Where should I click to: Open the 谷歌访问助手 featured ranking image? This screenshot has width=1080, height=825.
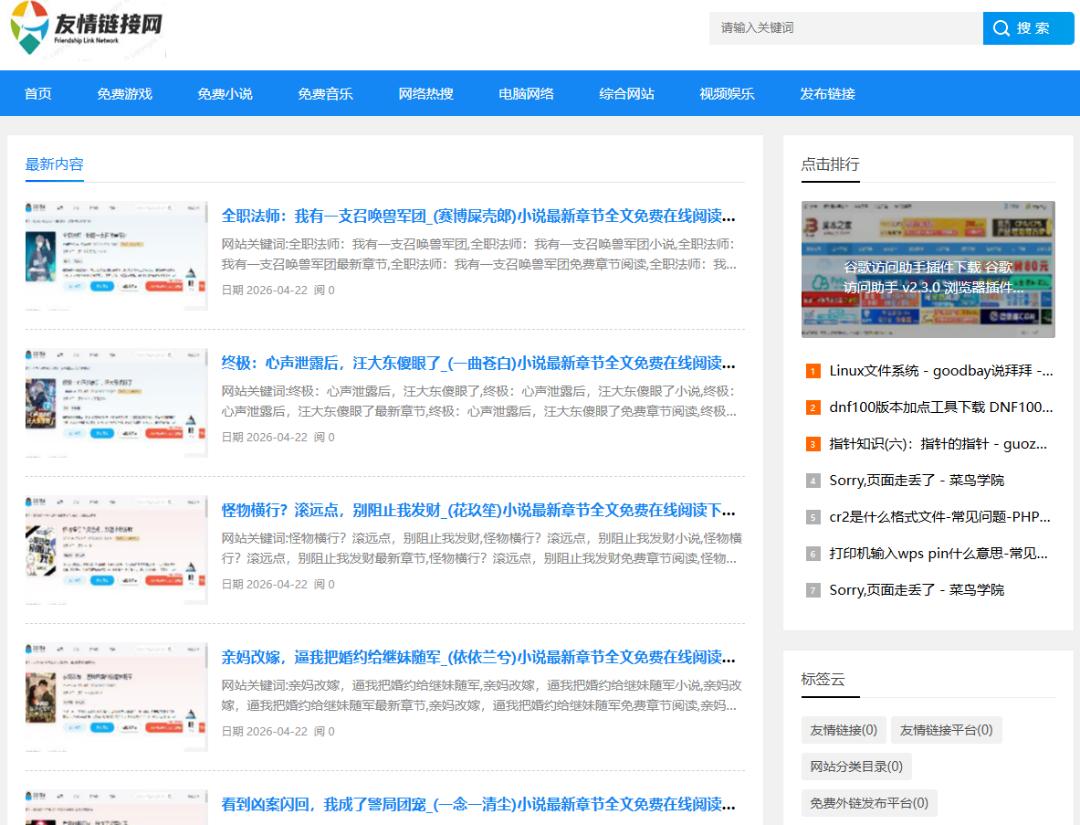[x=927, y=269]
